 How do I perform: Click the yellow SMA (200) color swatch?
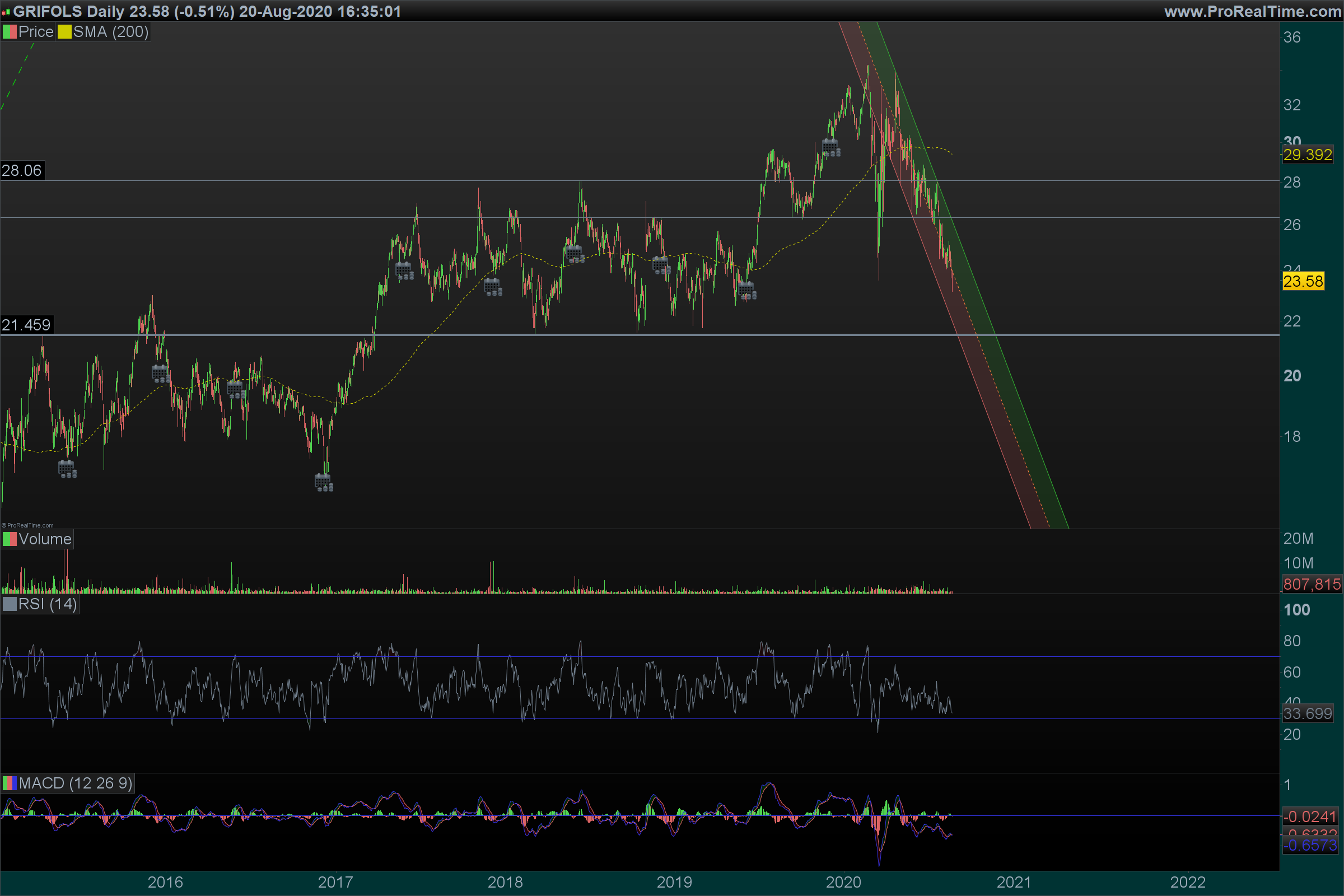pos(64,32)
